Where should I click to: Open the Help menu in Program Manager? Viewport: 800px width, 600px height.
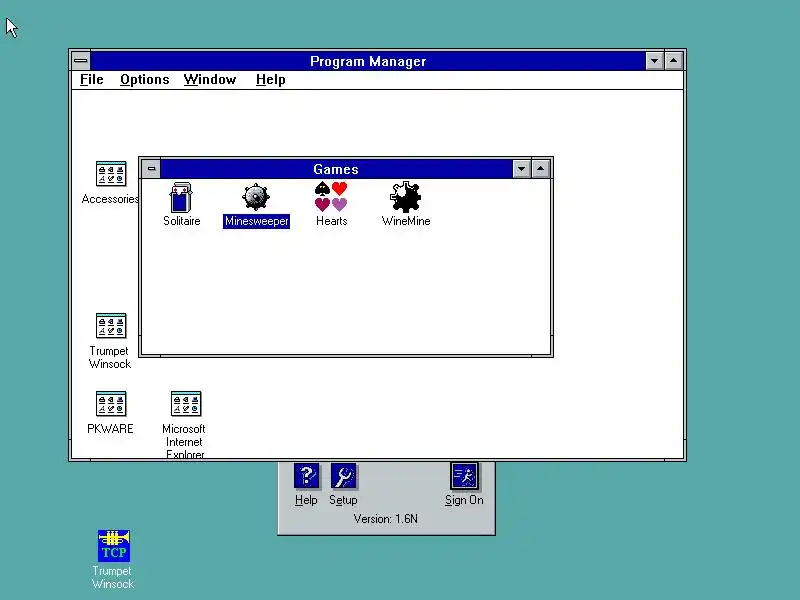point(270,80)
